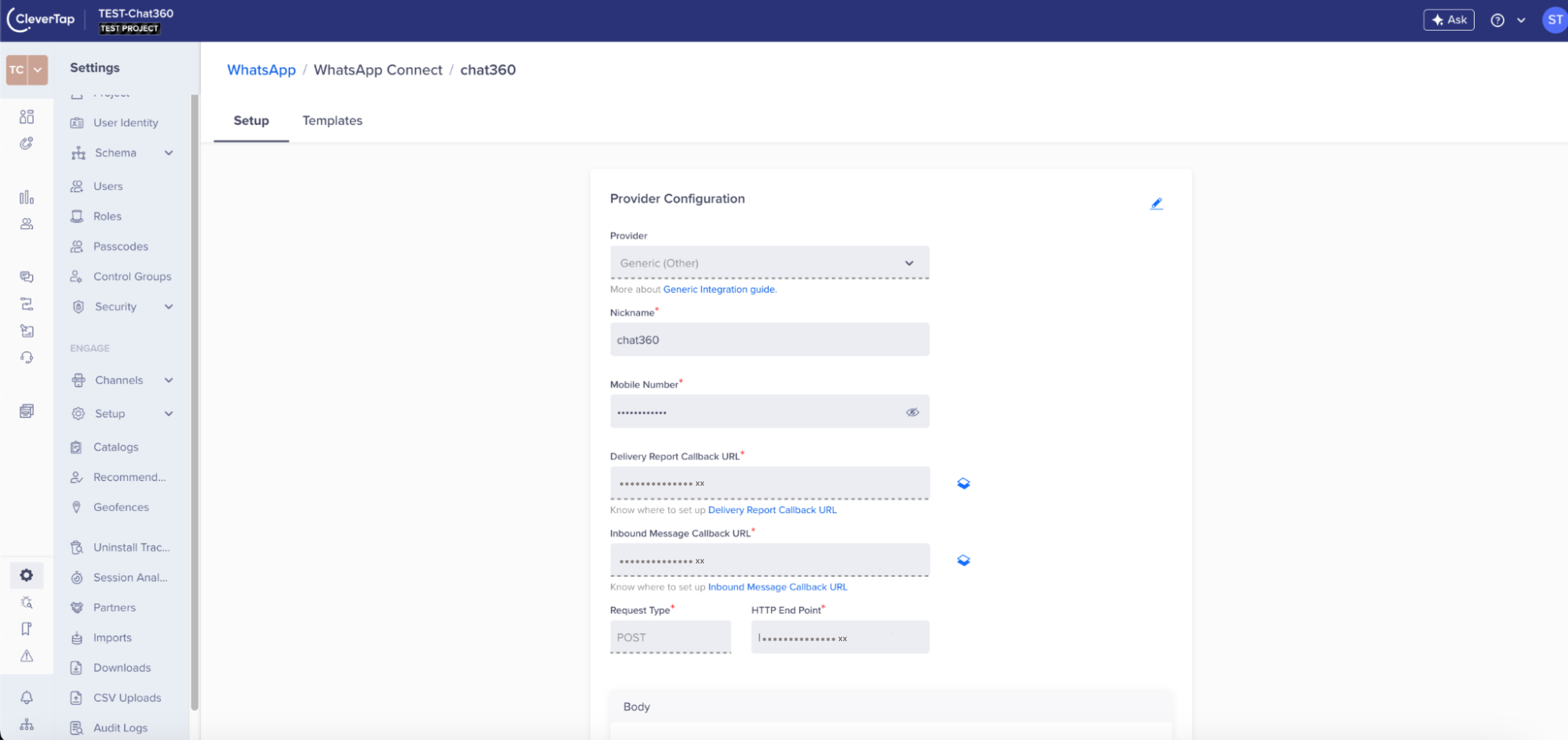Viewport: 1568px width, 740px height.
Task: Open the warning triangle alerts icon
Action: click(x=26, y=656)
